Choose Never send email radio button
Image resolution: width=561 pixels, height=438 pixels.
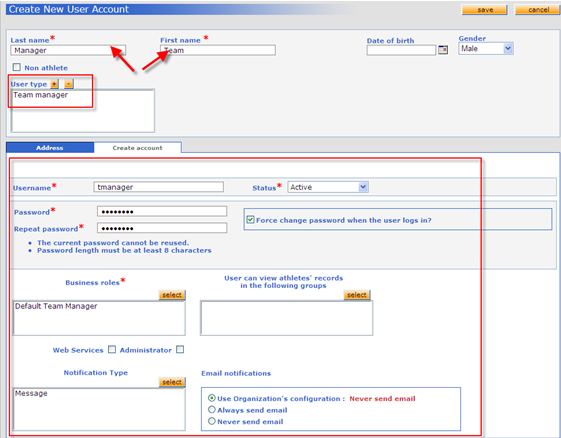coord(212,421)
